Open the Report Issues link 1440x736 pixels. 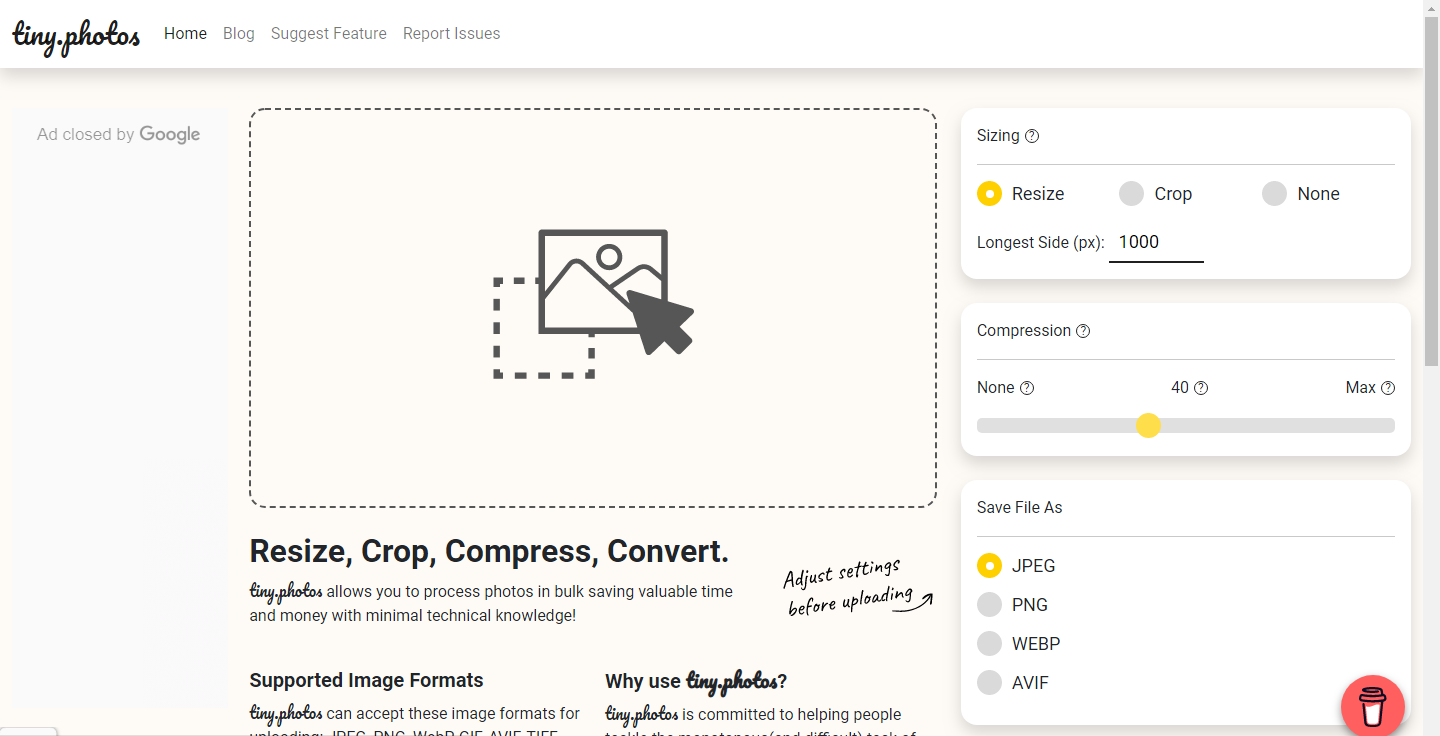[x=452, y=34]
